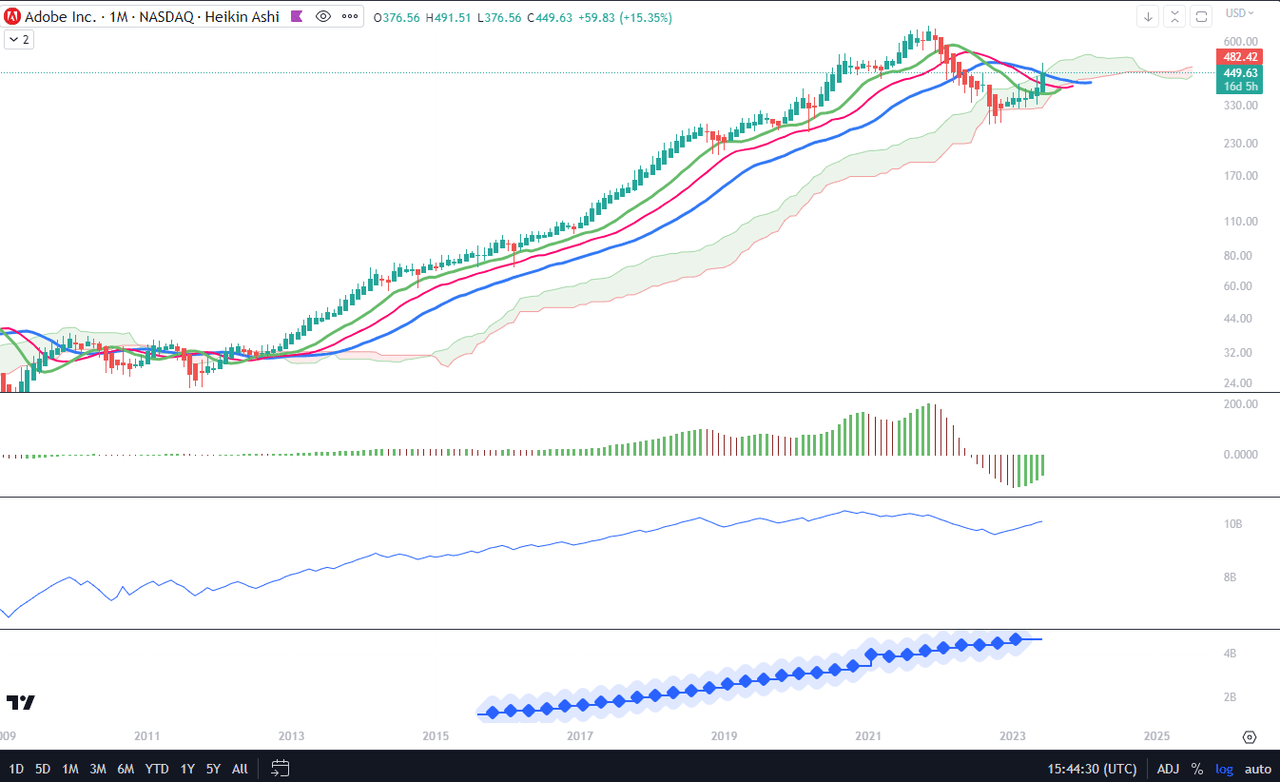The height and width of the screenshot is (782, 1280).
Task: Click the 330.00 price axis label
Action: (1239, 105)
